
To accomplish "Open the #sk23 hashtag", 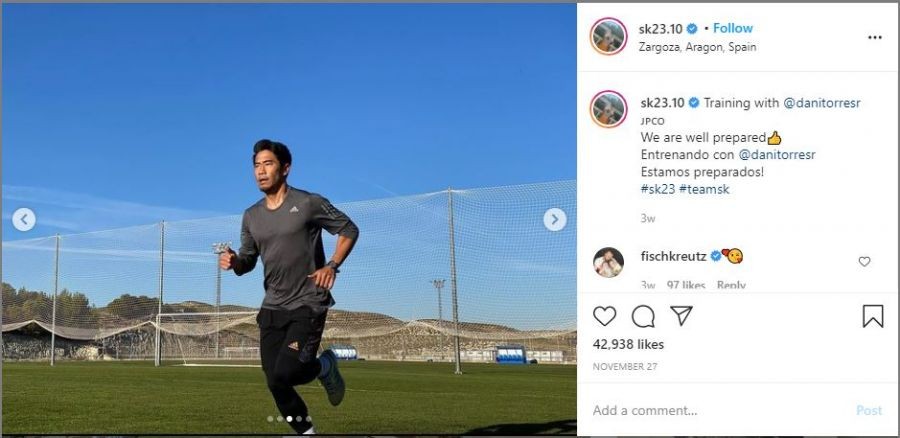I will tap(657, 189).
